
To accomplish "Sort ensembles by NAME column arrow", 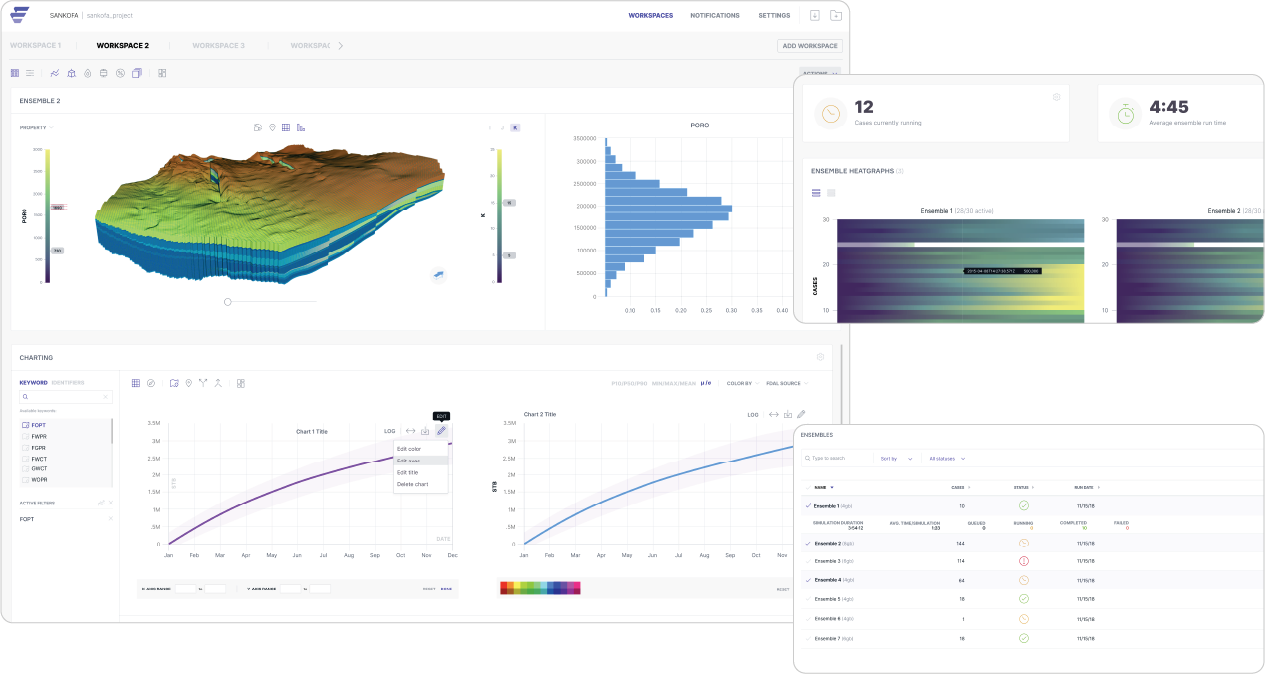I will pos(831,487).
